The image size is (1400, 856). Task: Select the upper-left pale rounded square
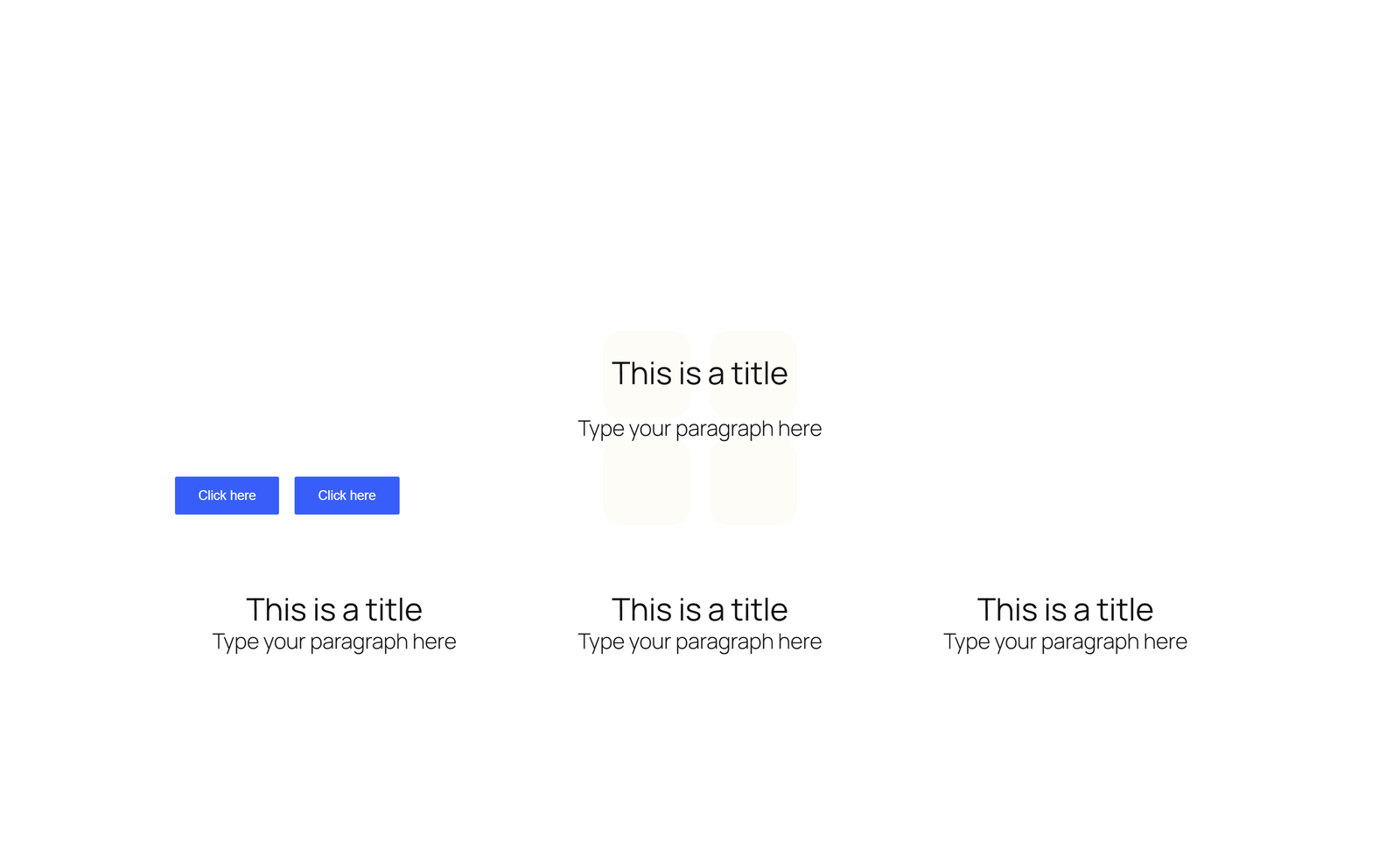pos(646,345)
